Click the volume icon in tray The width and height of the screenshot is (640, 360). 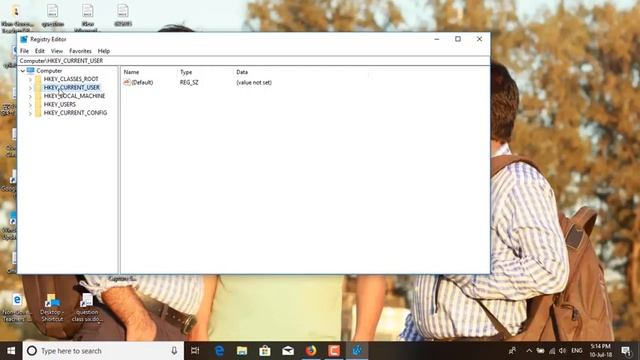tap(562, 351)
